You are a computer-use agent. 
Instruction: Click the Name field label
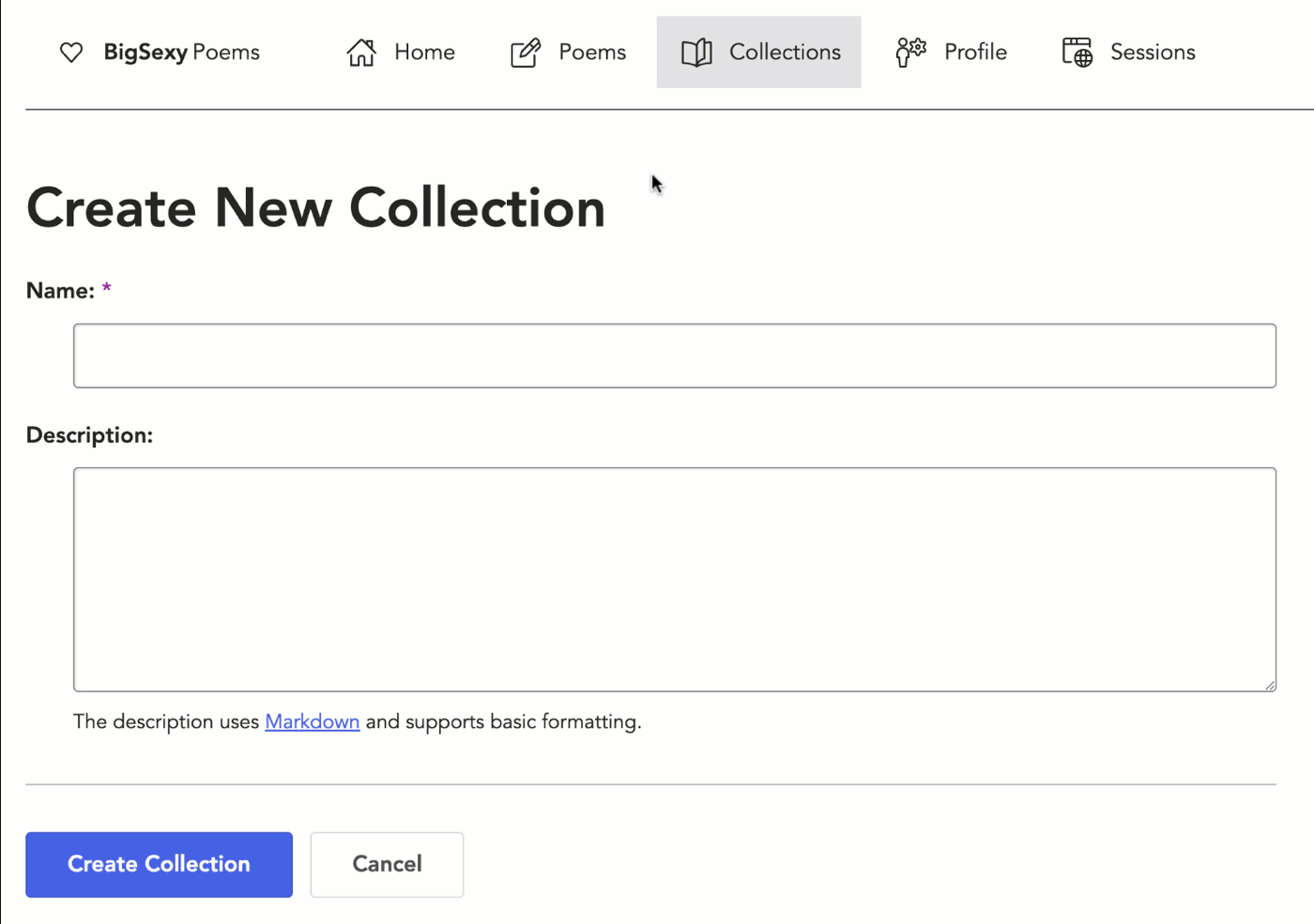tap(60, 291)
